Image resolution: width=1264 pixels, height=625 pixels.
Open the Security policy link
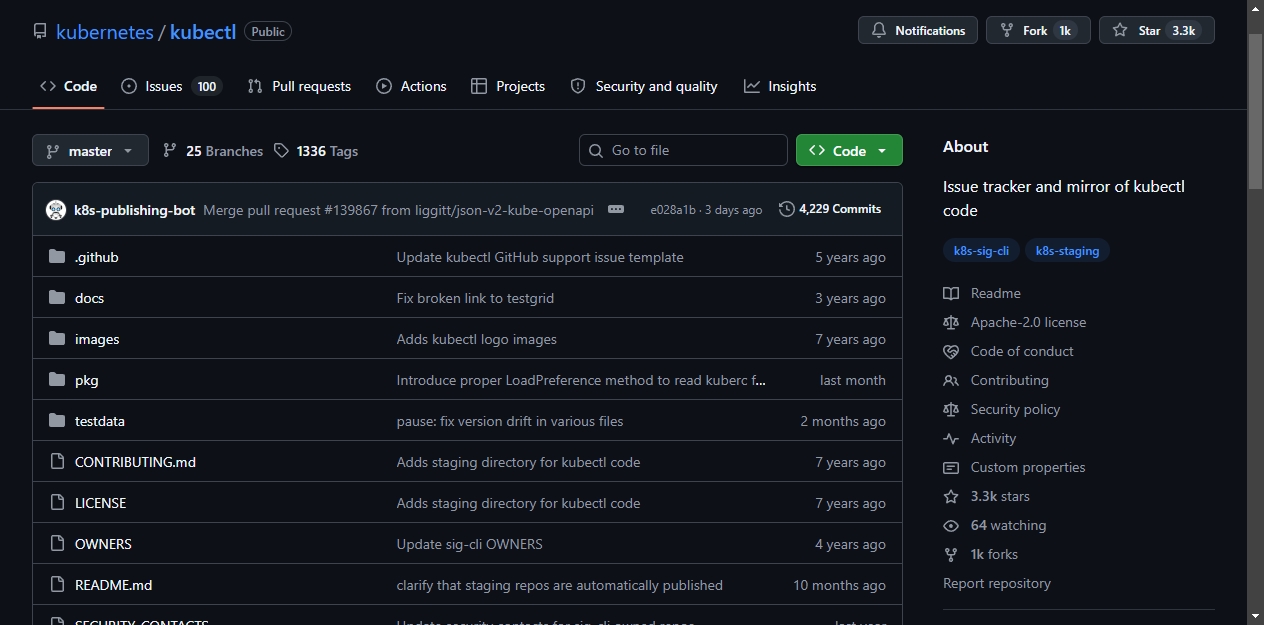pyautogui.click(x=1001, y=409)
